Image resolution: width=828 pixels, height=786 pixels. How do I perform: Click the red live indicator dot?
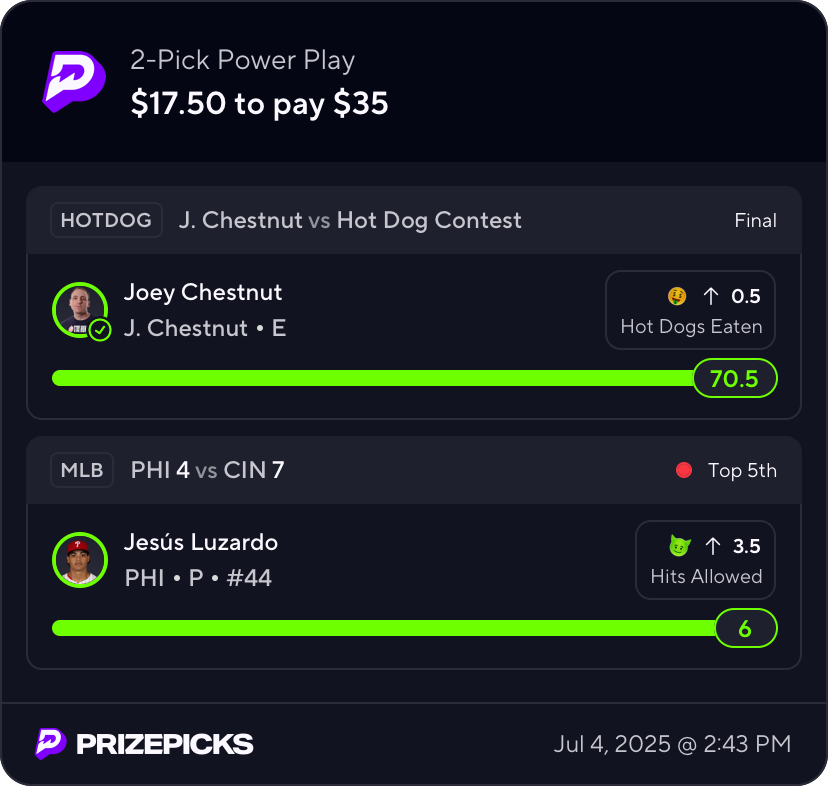684,470
